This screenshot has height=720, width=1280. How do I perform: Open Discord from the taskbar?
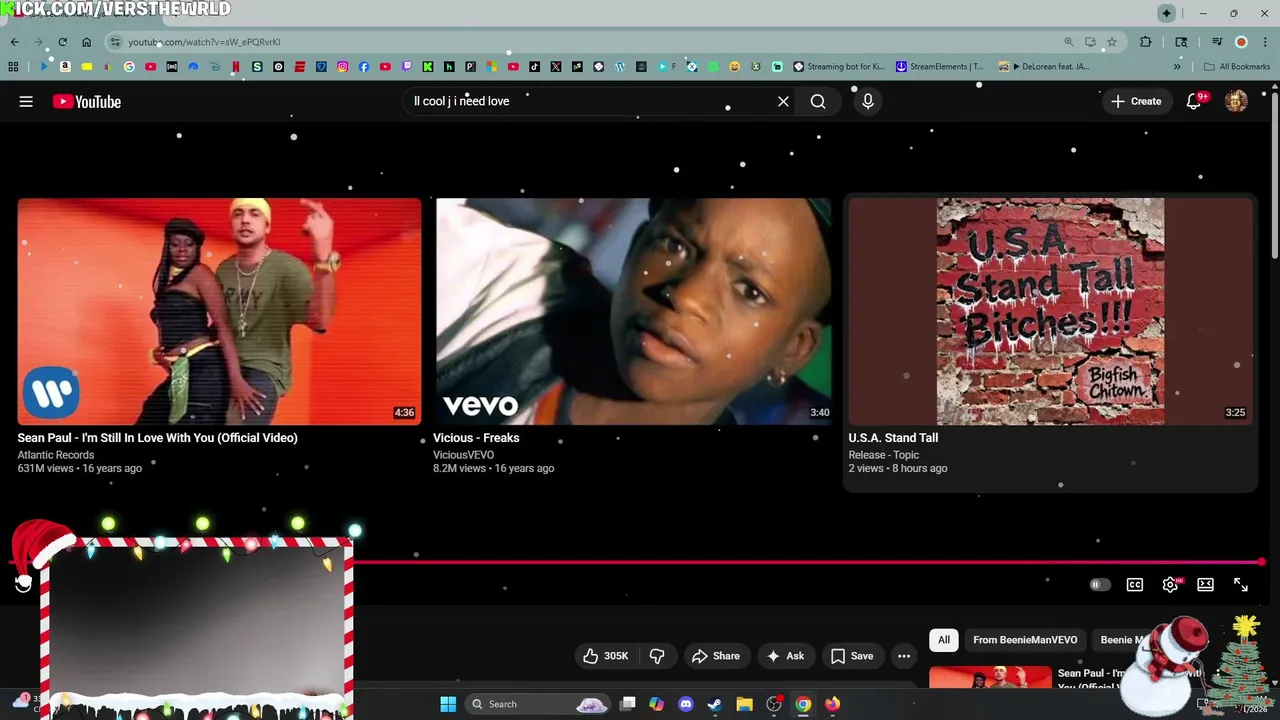[686, 704]
